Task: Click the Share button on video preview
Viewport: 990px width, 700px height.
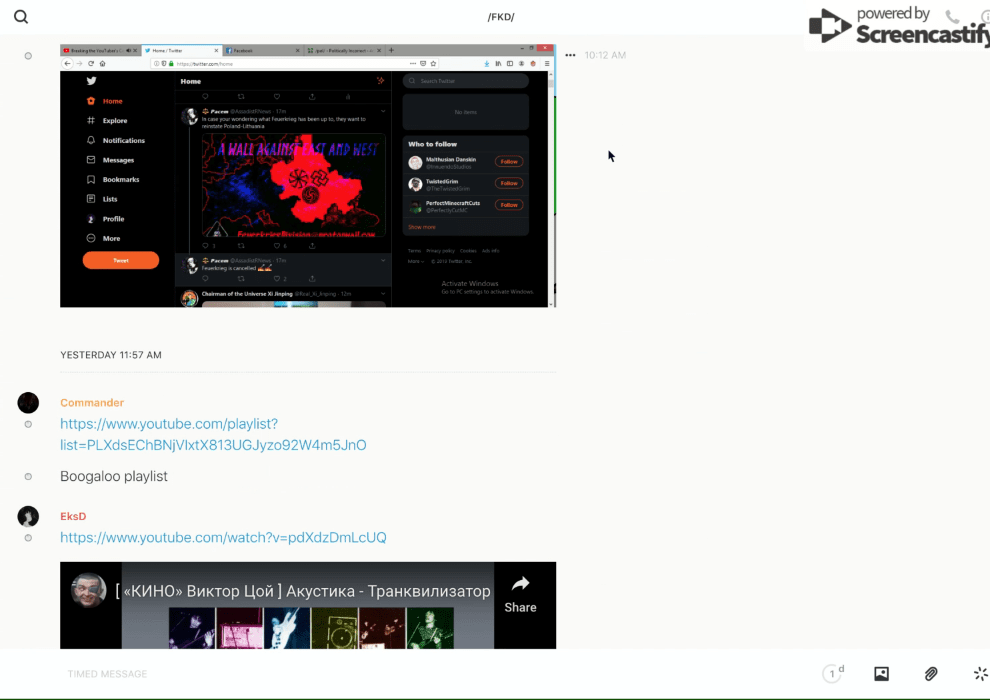Action: [520, 594]
